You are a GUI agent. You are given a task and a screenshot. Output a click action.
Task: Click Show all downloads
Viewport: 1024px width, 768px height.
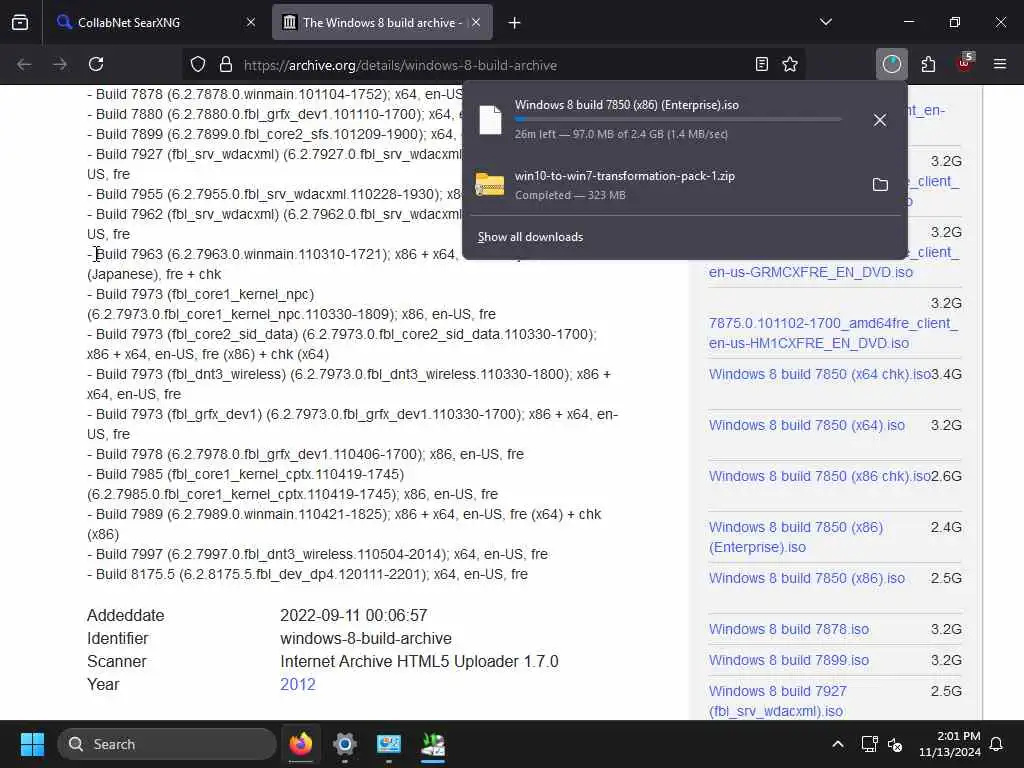tap(530, 237)
